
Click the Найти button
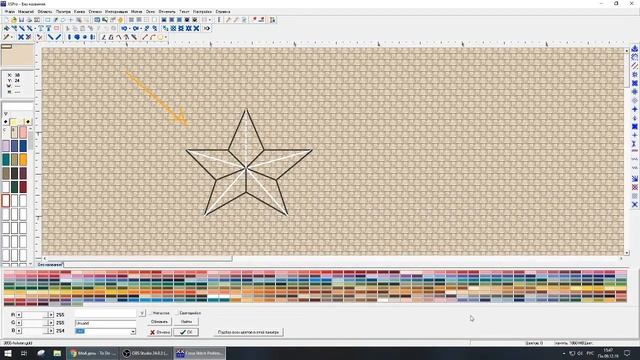click(187, 322)
